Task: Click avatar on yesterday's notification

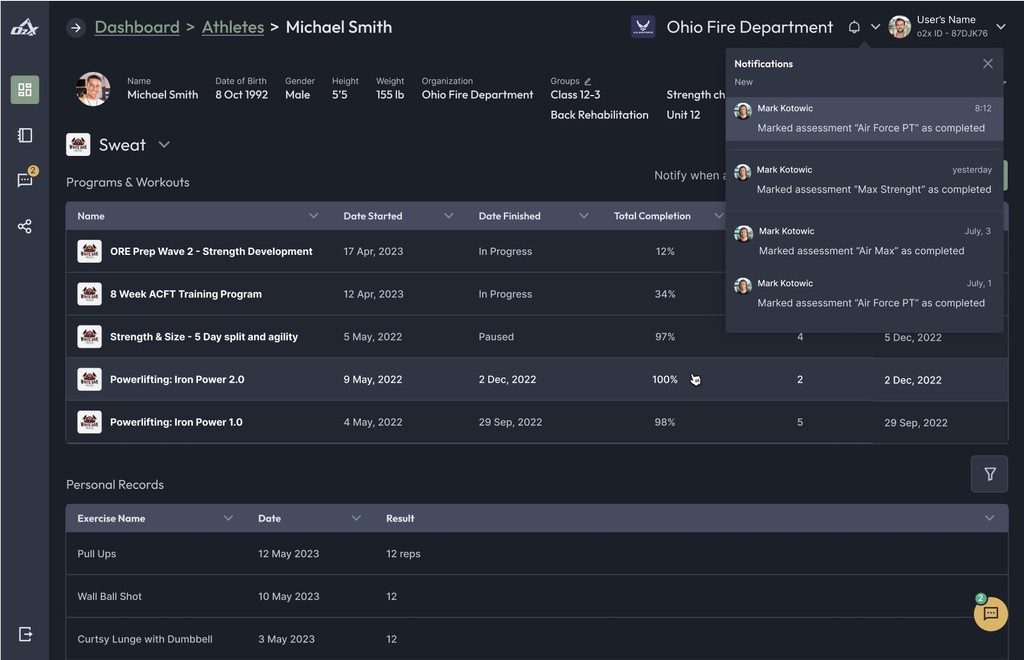Action: [x=743, y=172]
